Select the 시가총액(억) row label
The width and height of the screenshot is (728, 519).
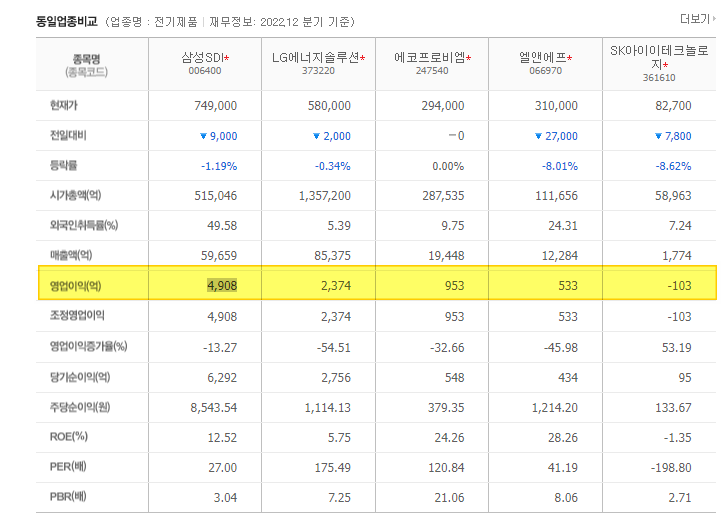[x=75, y=195]
